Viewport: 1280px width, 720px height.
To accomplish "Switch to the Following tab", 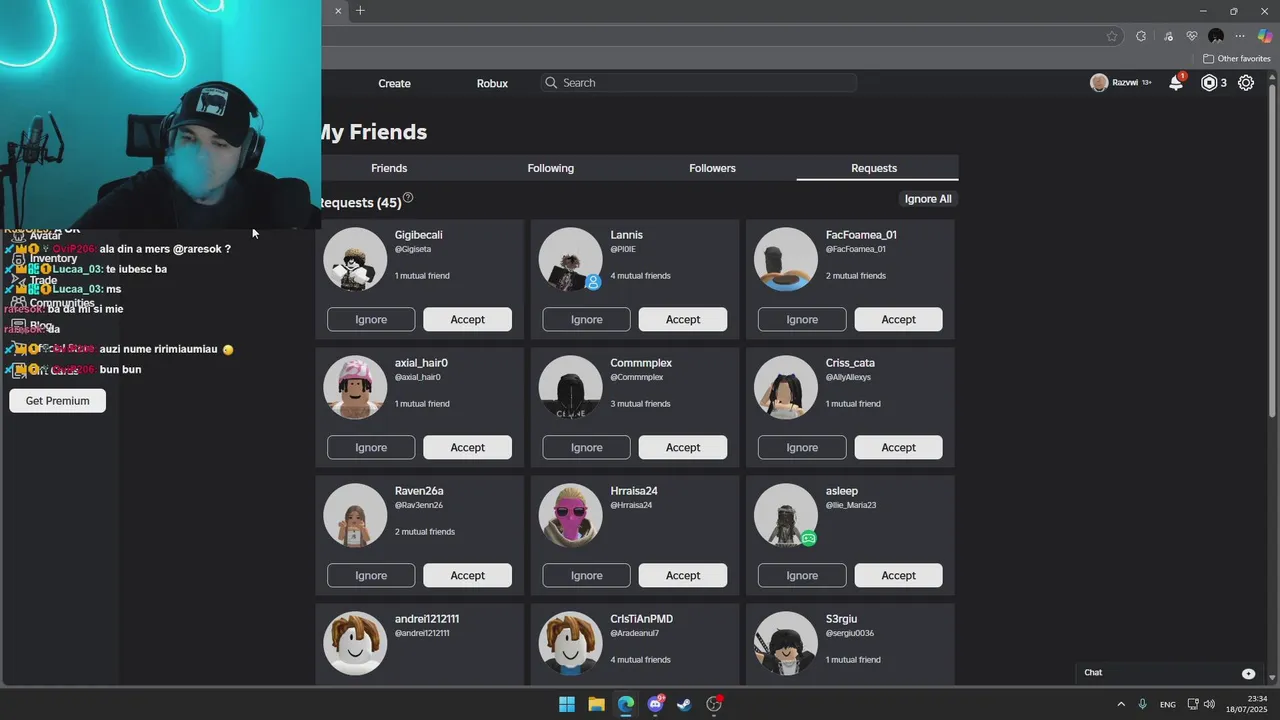I will (551, 168).
